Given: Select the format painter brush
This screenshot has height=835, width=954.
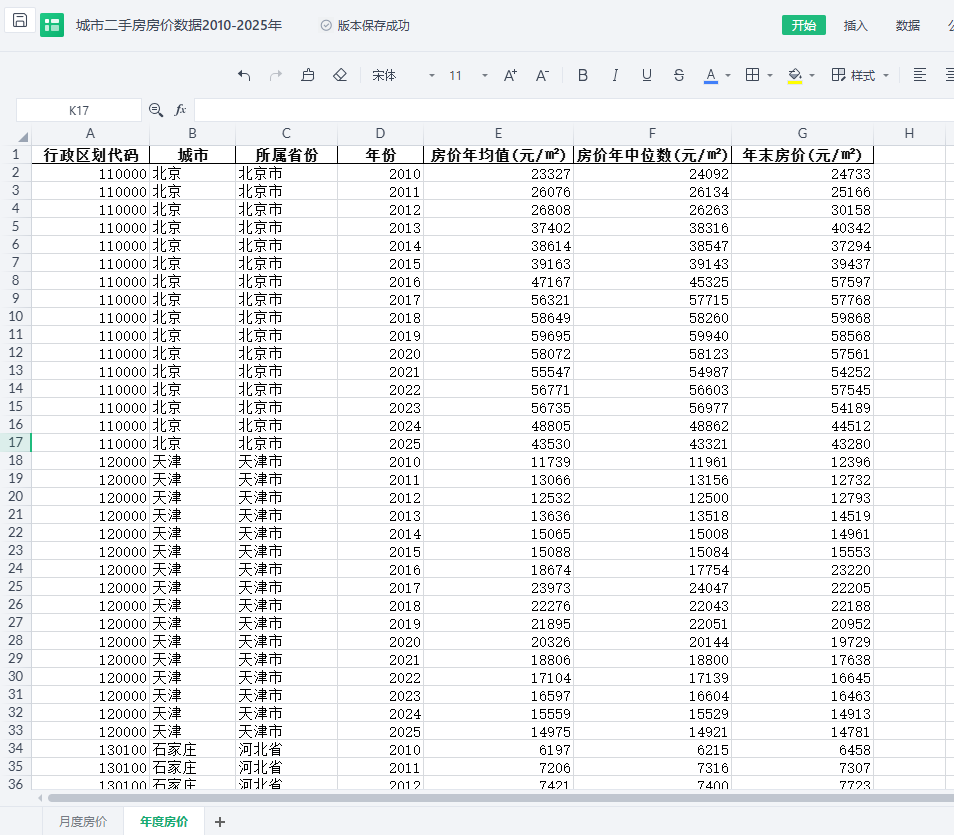Looking at the screenshot, I should tap(308, 75).
